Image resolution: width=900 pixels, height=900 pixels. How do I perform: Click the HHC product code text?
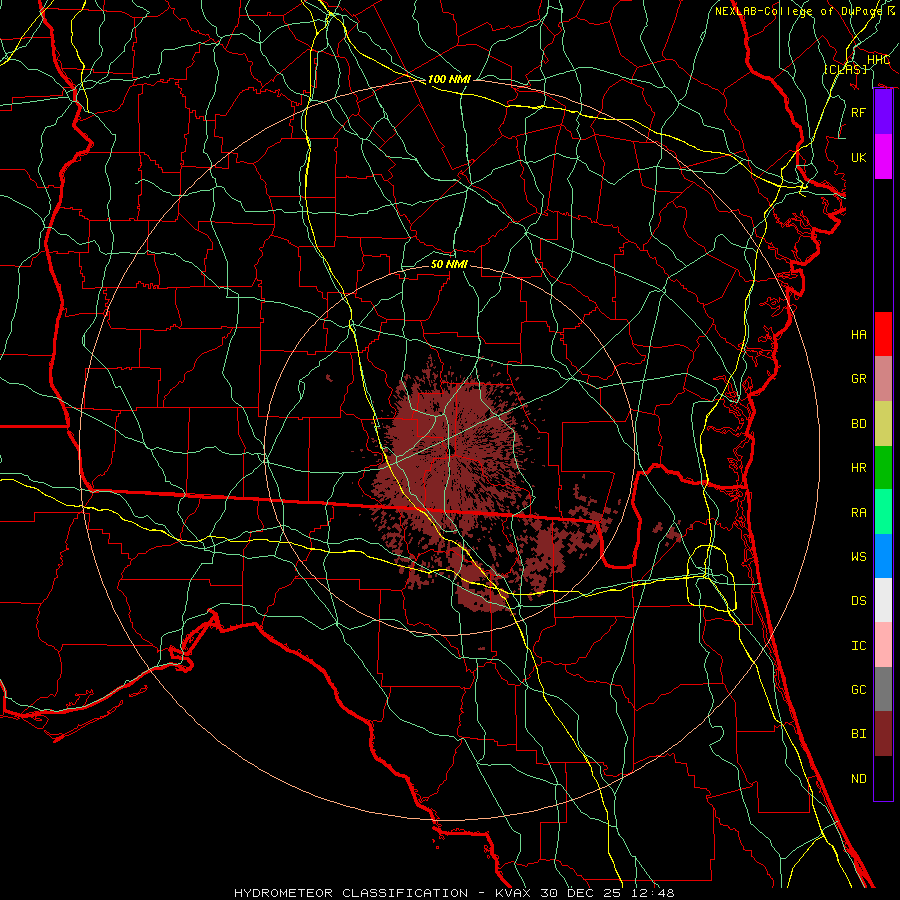point(878,60)
